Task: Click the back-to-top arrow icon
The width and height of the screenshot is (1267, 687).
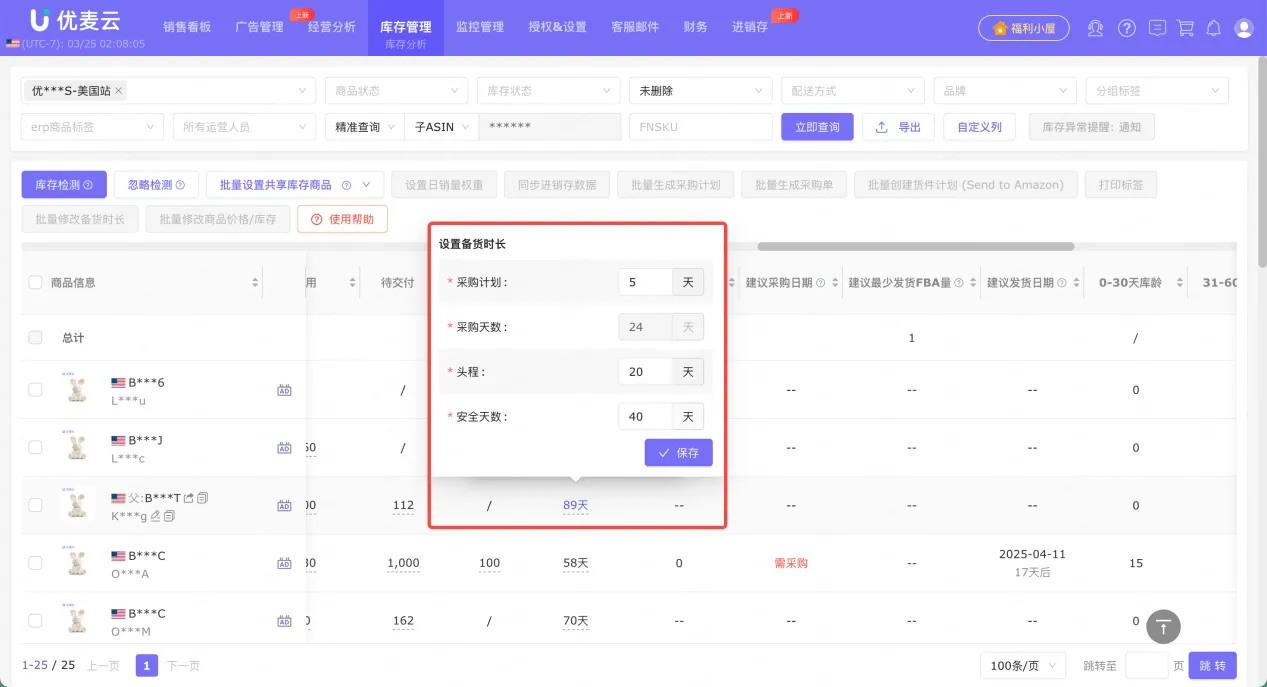Action: pyautogui.click(x=1163, y=626)
